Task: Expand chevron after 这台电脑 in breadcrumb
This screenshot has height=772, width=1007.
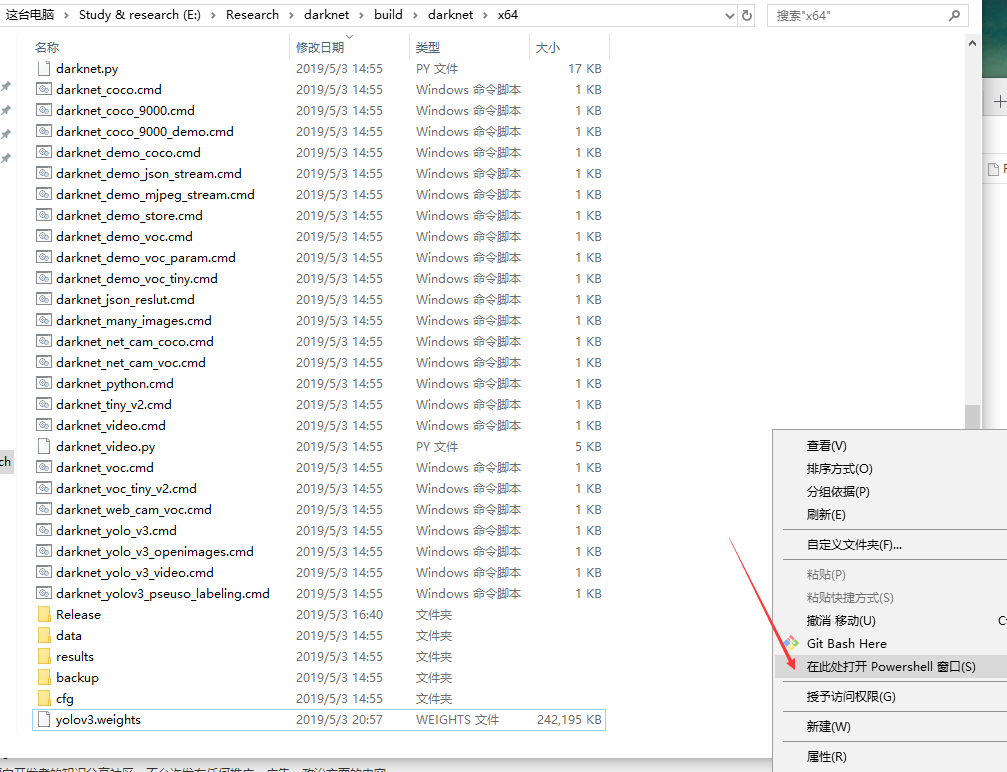Action: (66, 15)
